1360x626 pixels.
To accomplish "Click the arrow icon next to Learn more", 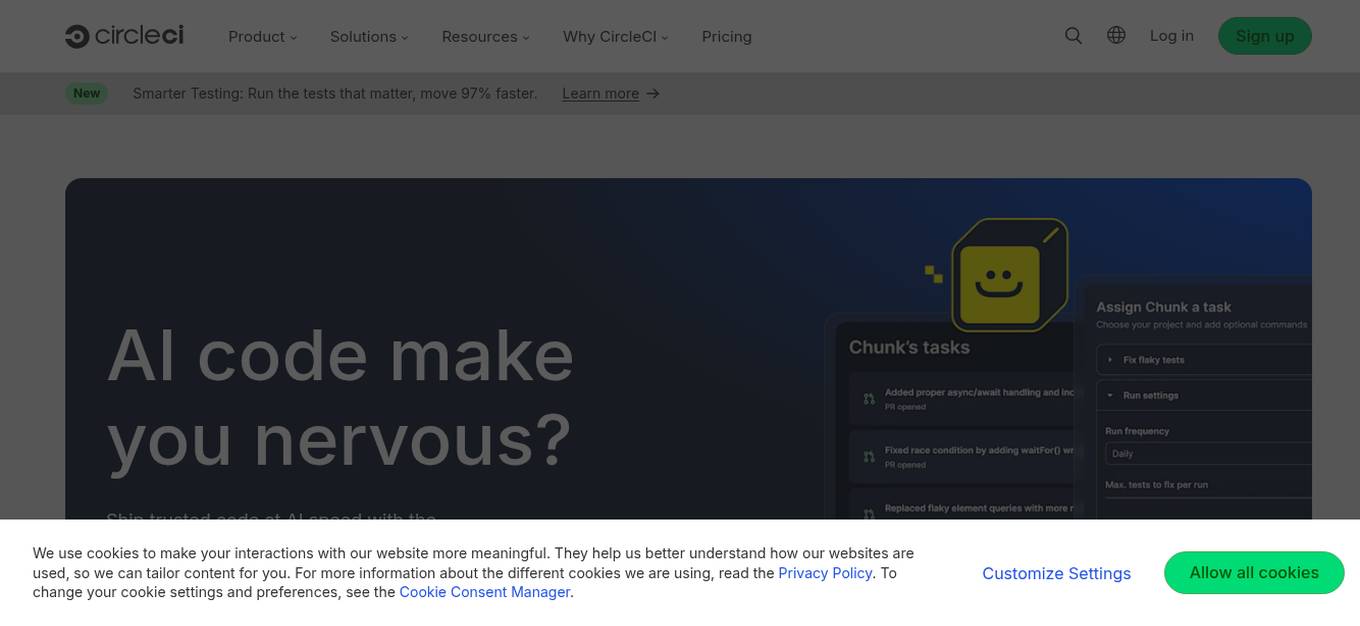I will (x=653, y=93).
